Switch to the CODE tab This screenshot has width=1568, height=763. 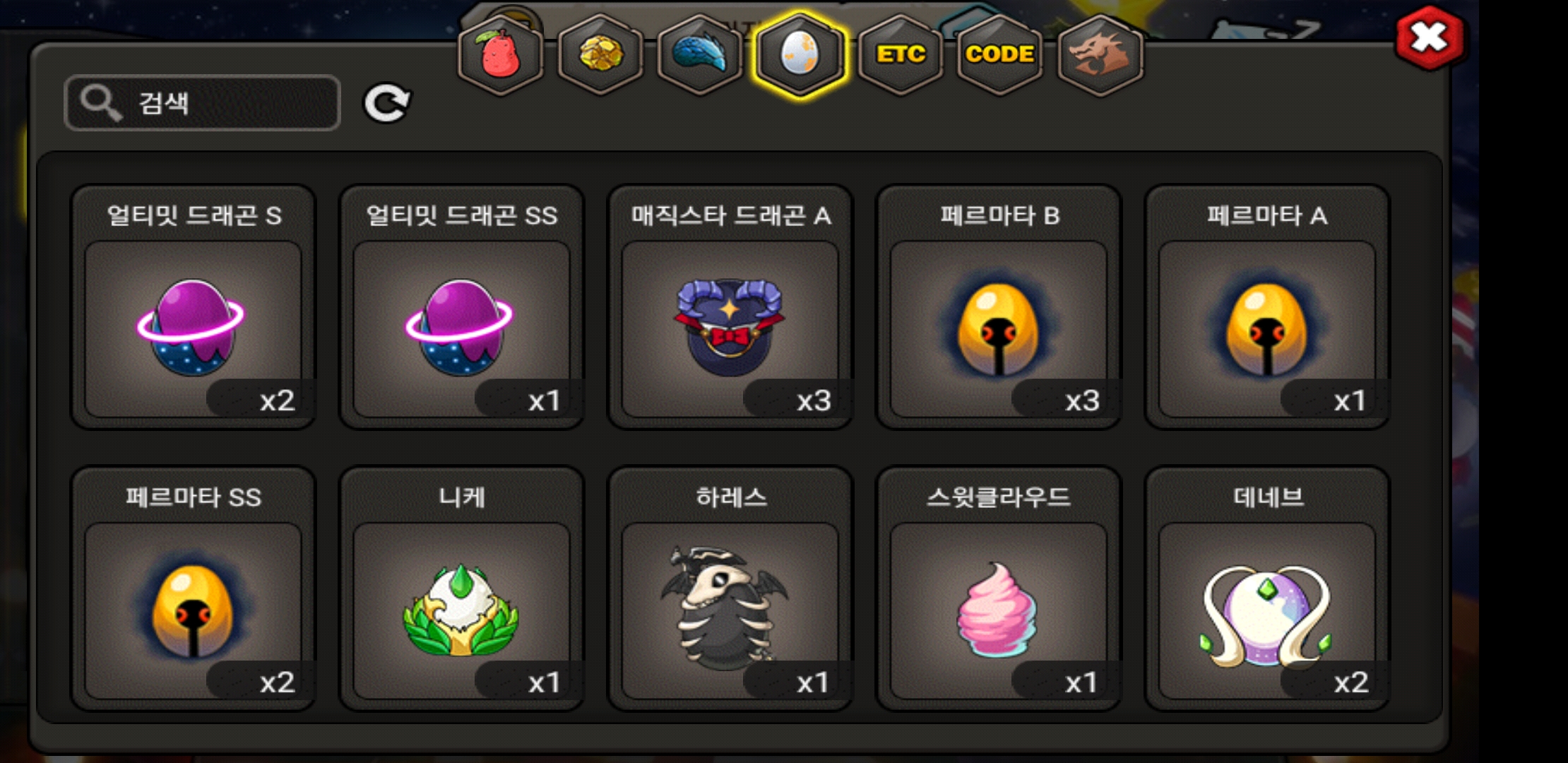(1000, 55)
